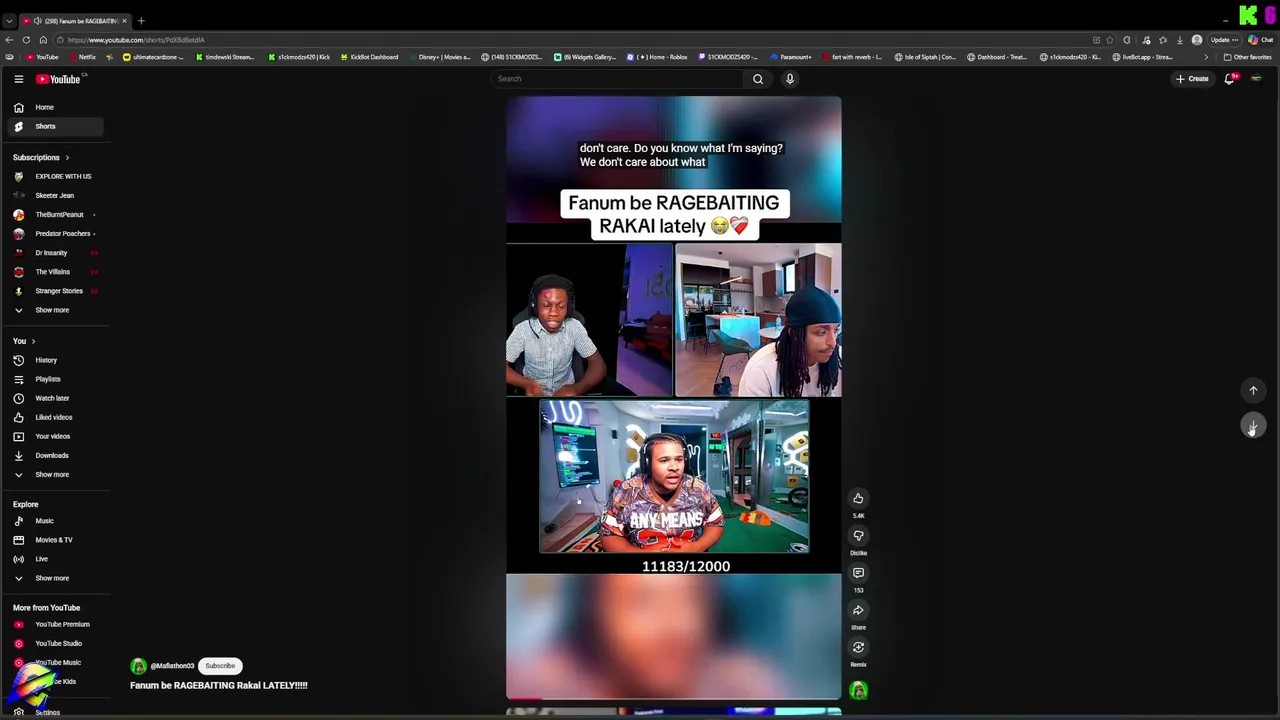Open History
Image resolution: width=1280 pixels, height=720 pixels.
coord(46,360)
